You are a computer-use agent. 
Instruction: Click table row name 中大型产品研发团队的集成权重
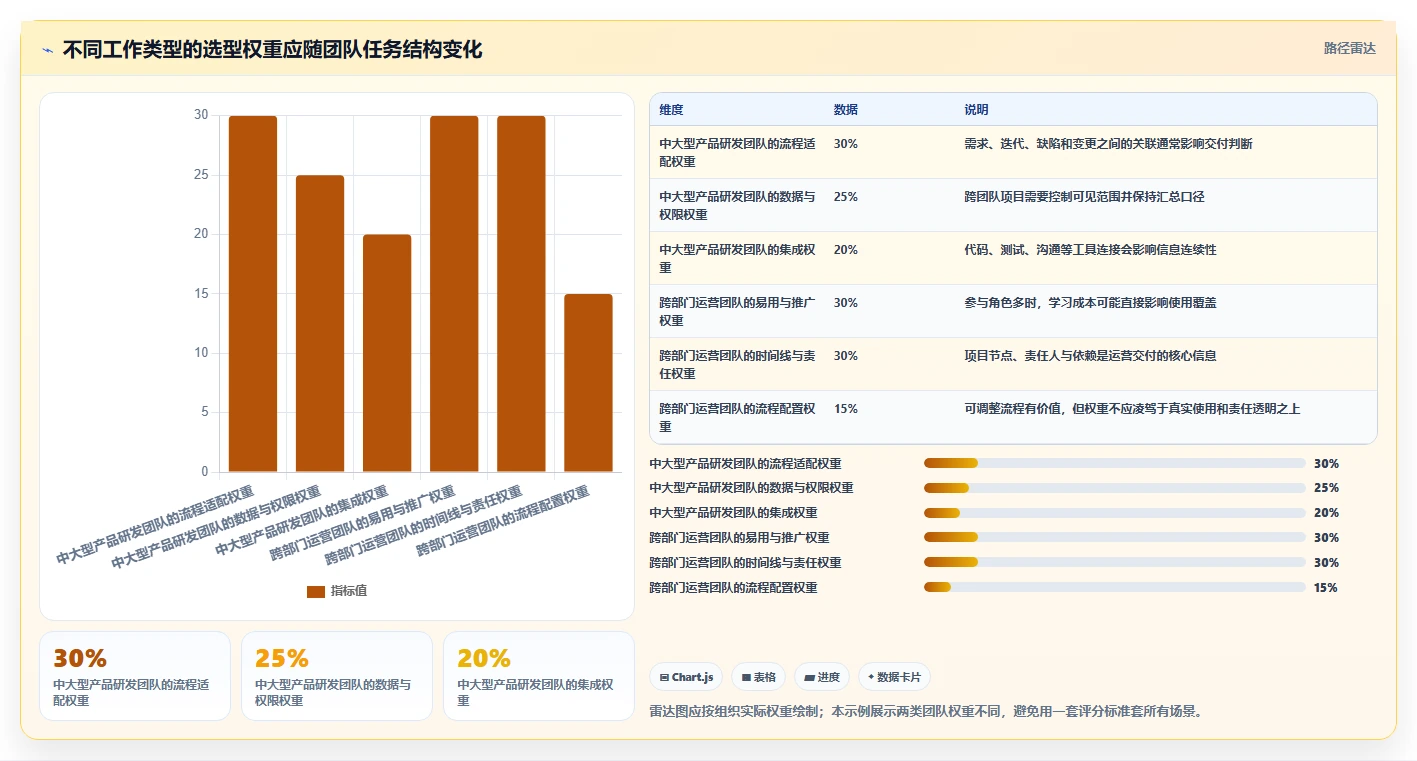tap(737, 259)
